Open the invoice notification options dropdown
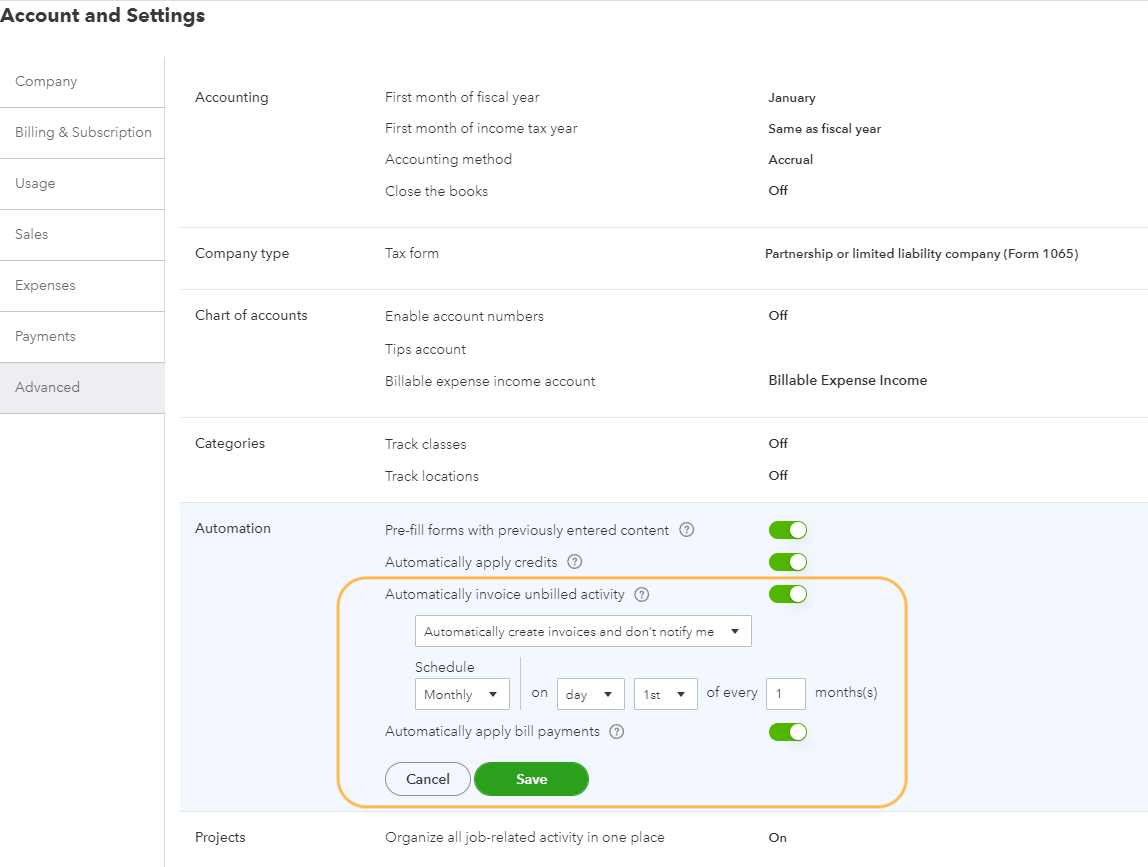1148x867 pixels. click(583, 631)
